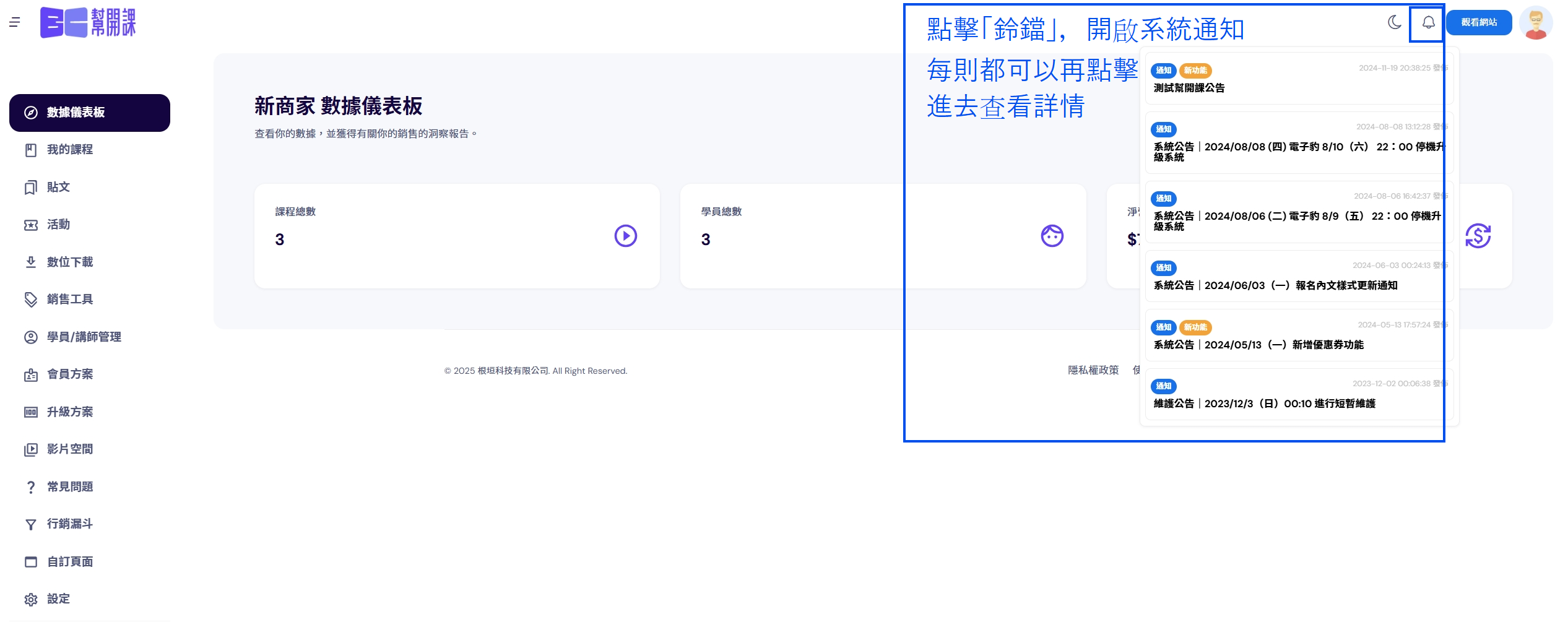The image size is (1568, 622).
Task: Toggle dark mode with moon icon
Action: click(x=1394, y=23)
